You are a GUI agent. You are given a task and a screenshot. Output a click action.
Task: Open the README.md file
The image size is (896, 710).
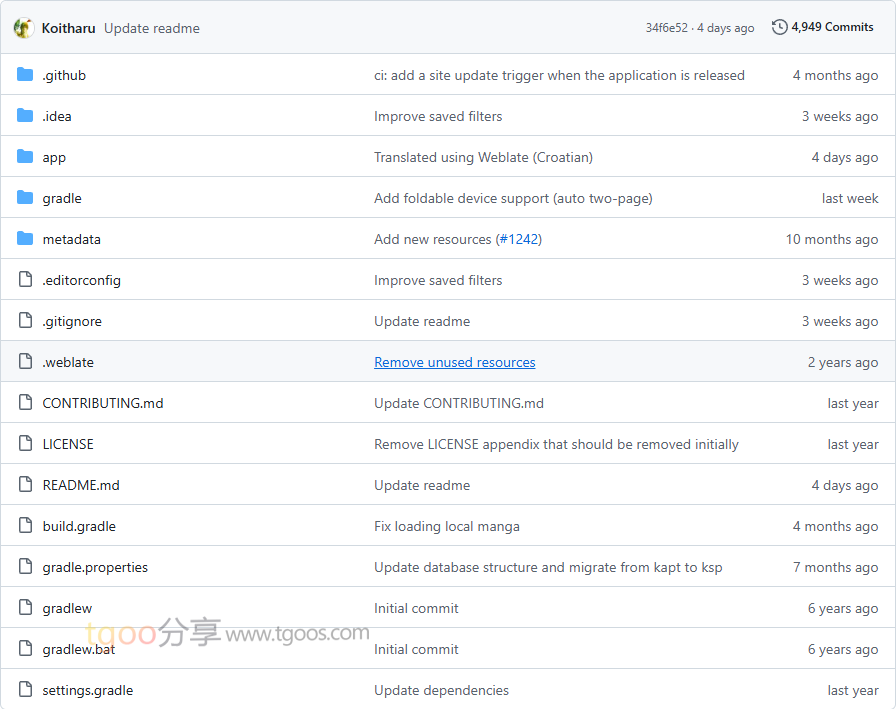tap(81, 485)
